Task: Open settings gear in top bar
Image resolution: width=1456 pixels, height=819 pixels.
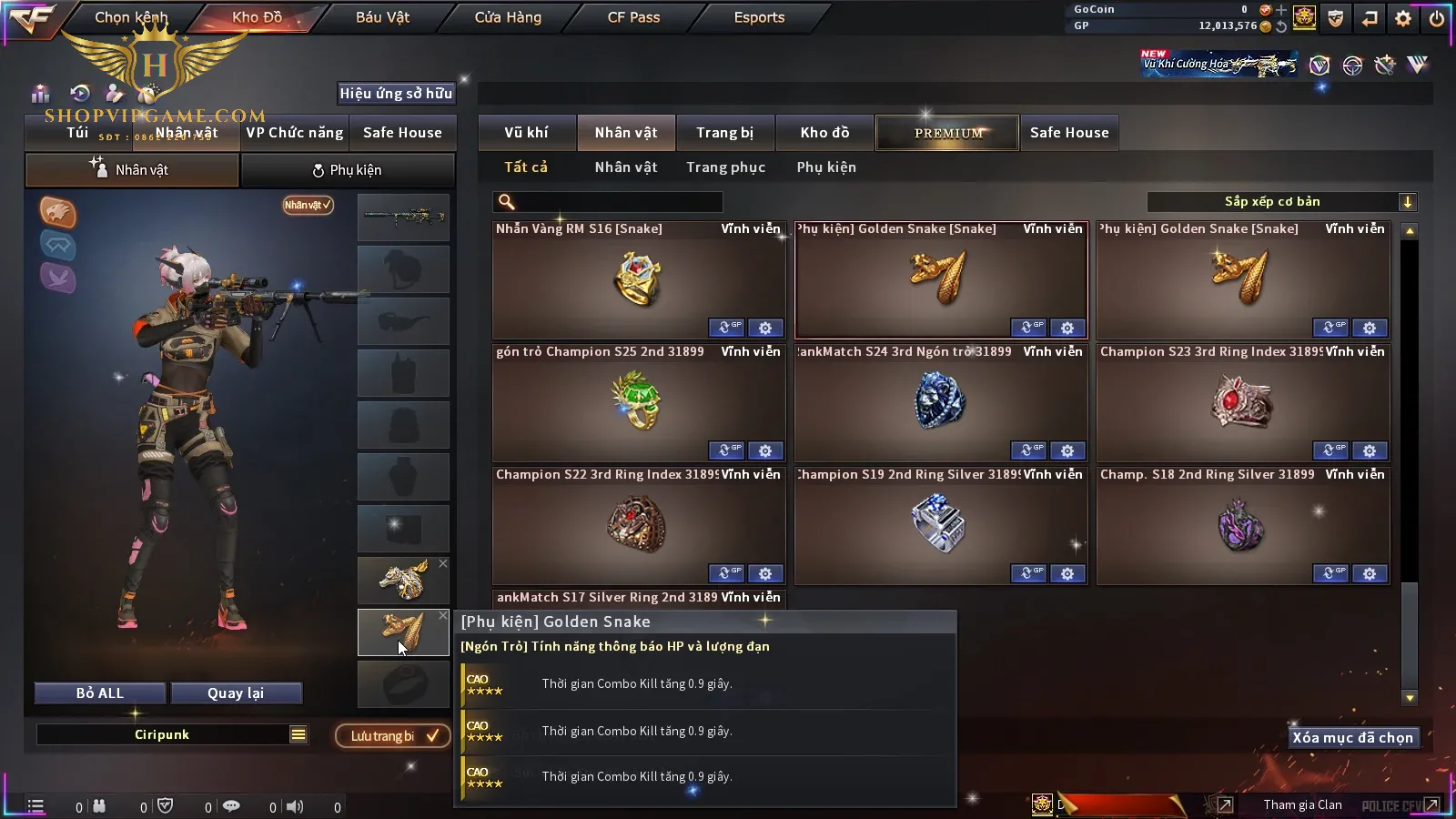Action: tap(1403, 18)
